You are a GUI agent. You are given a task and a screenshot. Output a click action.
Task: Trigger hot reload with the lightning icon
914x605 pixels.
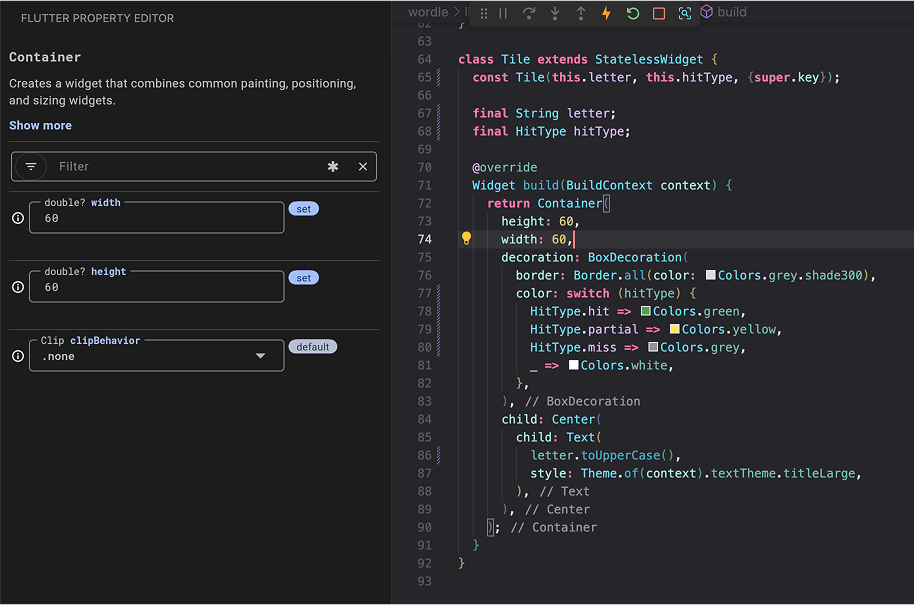pyautogui.click(x=607, y=12)
